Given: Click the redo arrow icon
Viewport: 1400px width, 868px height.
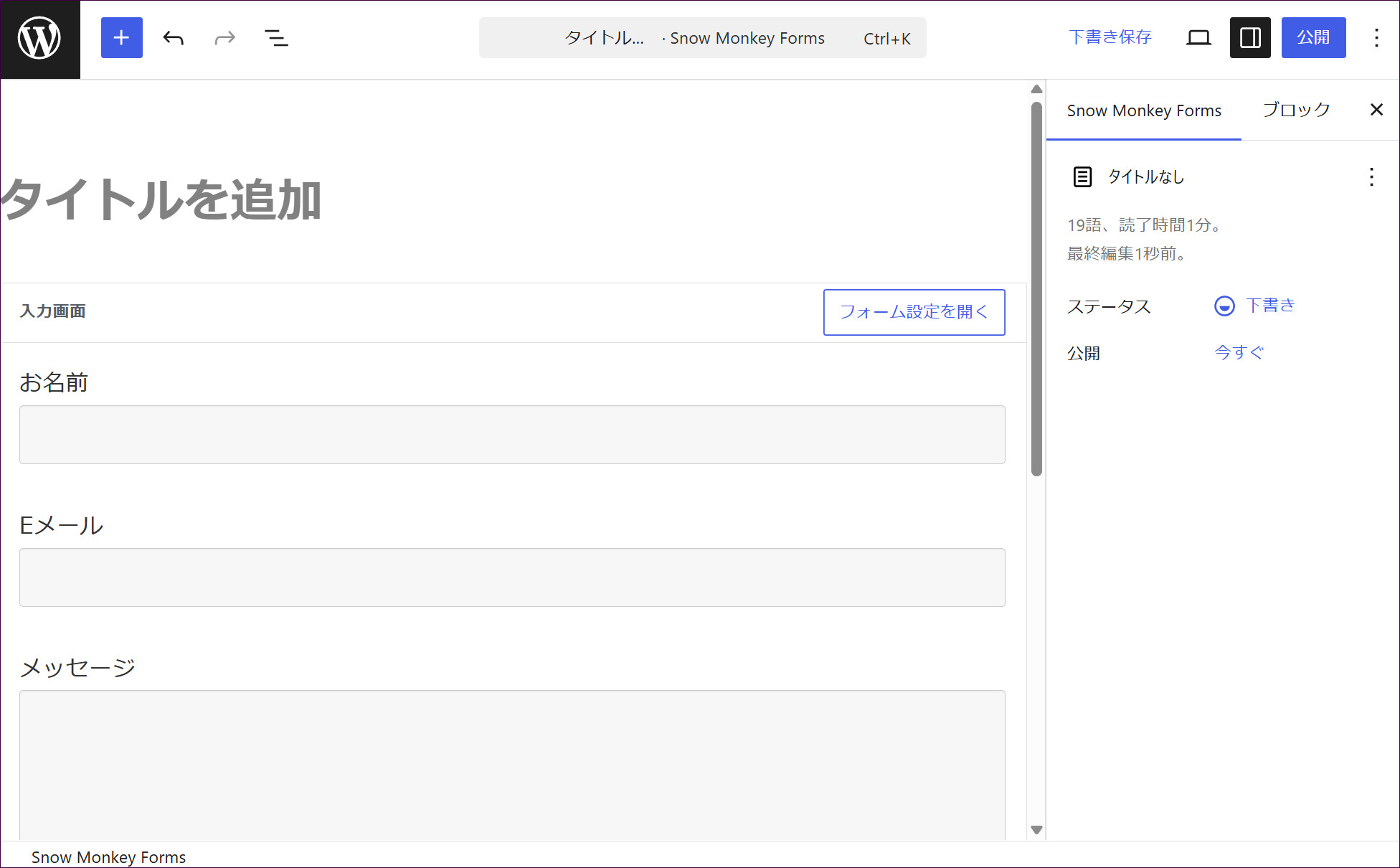Looking at the screenshot, I should point(225,38).
